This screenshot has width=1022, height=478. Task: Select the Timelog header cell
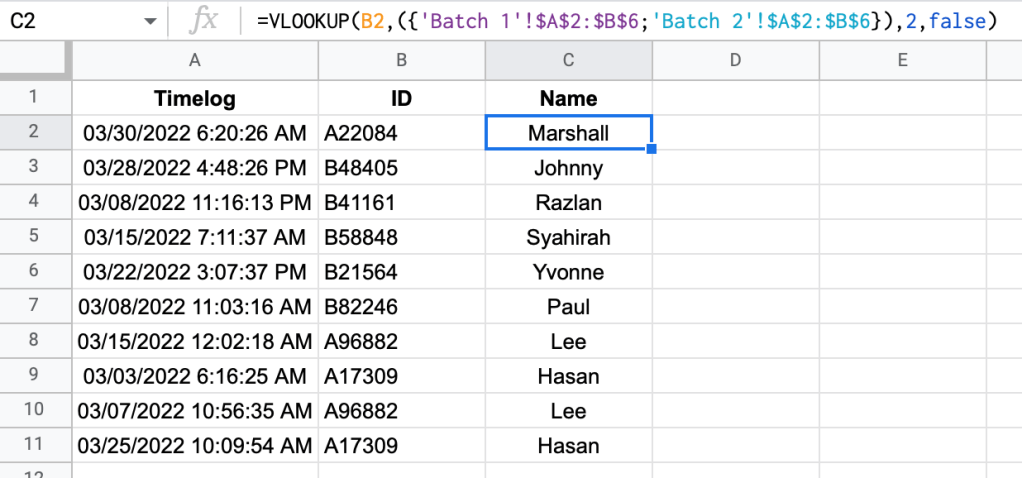pos(195,98)
